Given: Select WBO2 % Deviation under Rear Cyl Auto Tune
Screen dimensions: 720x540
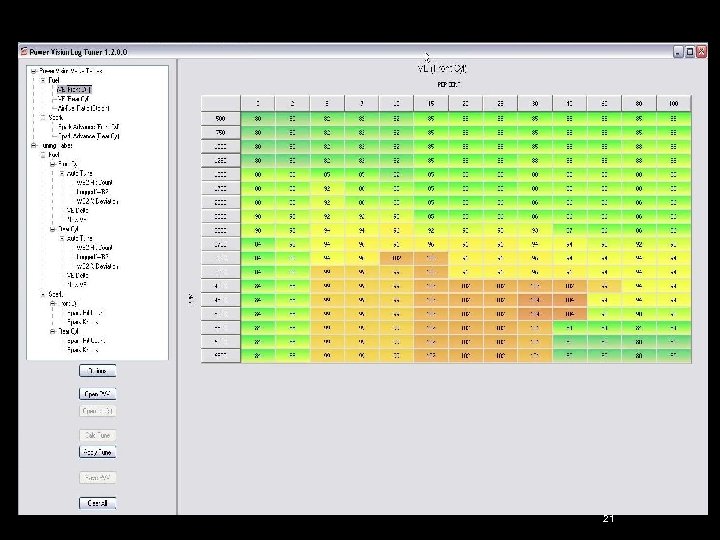Looking at the screenshot, I should coord(97,266).
